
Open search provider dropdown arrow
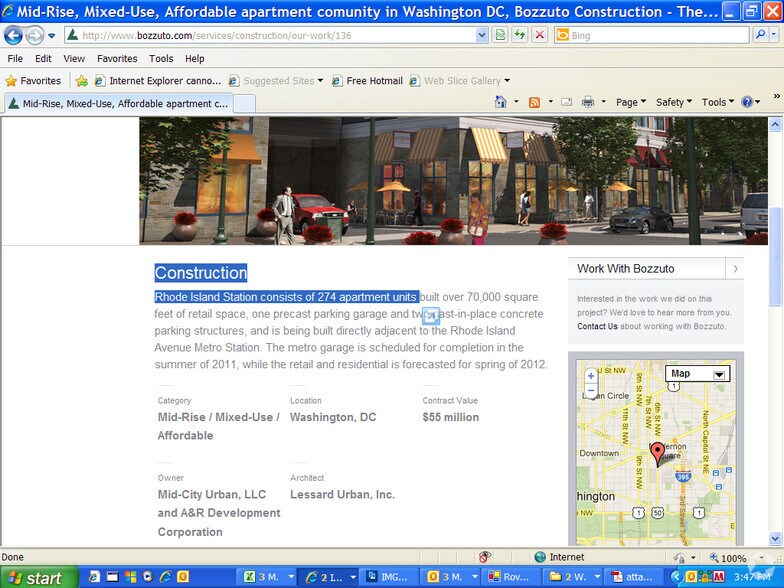coord(774,35)
